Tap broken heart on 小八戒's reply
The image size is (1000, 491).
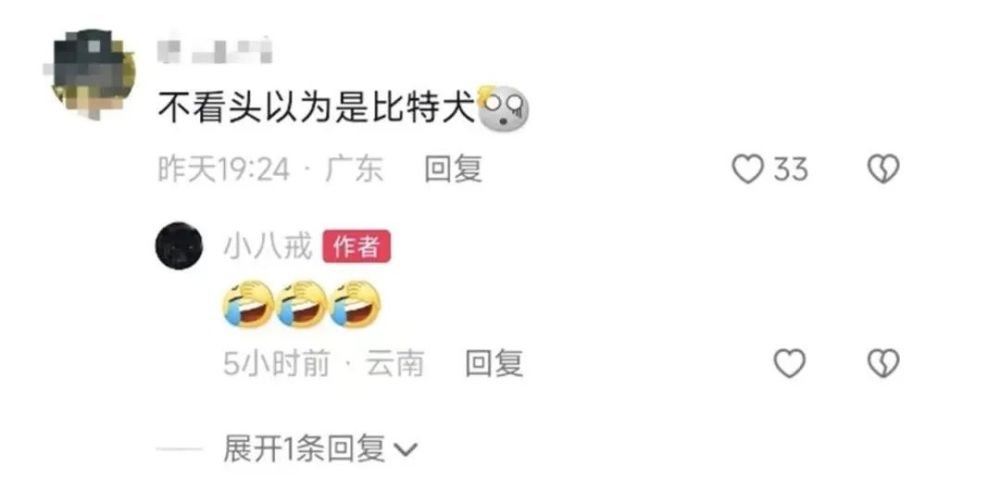(883, 363)
